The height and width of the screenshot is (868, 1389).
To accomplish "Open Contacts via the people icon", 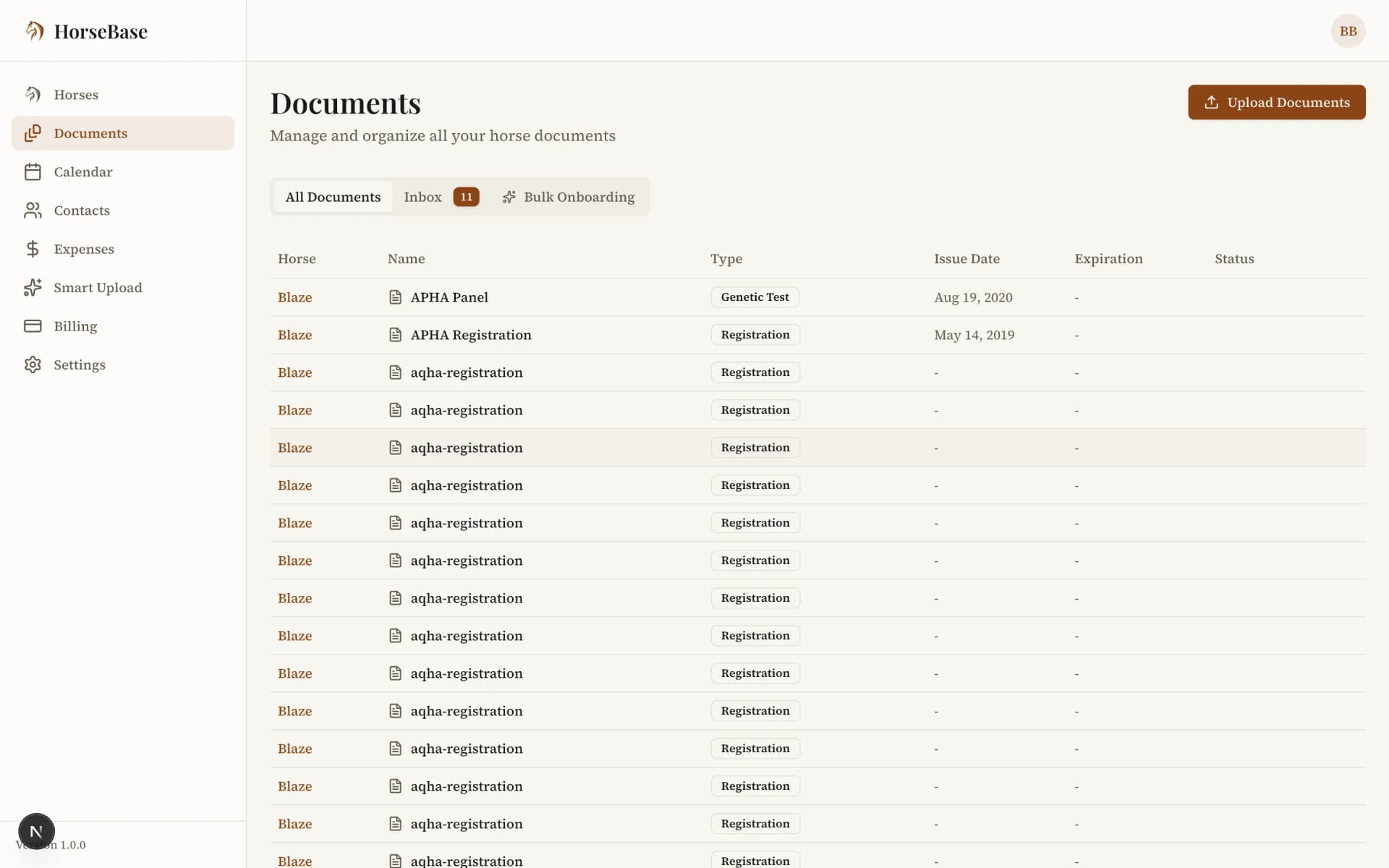I will coord(33,210).
